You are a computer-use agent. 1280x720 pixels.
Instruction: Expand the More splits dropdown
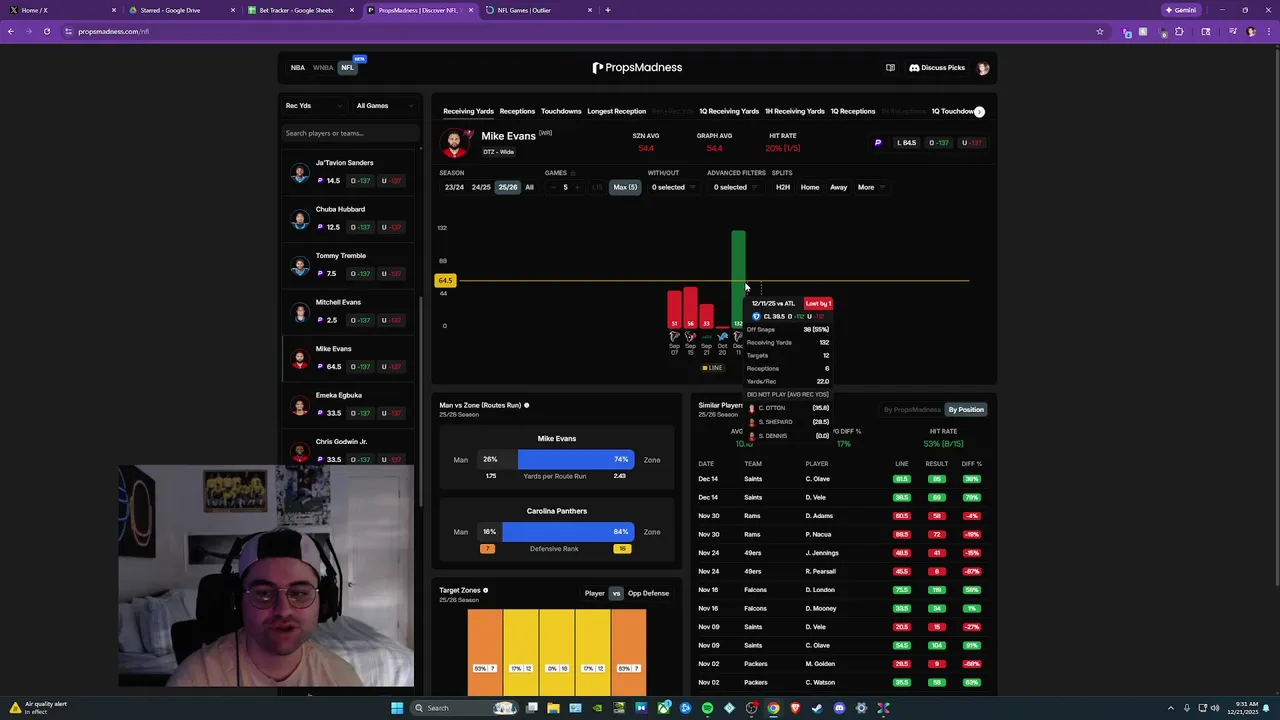coord(870,187)
